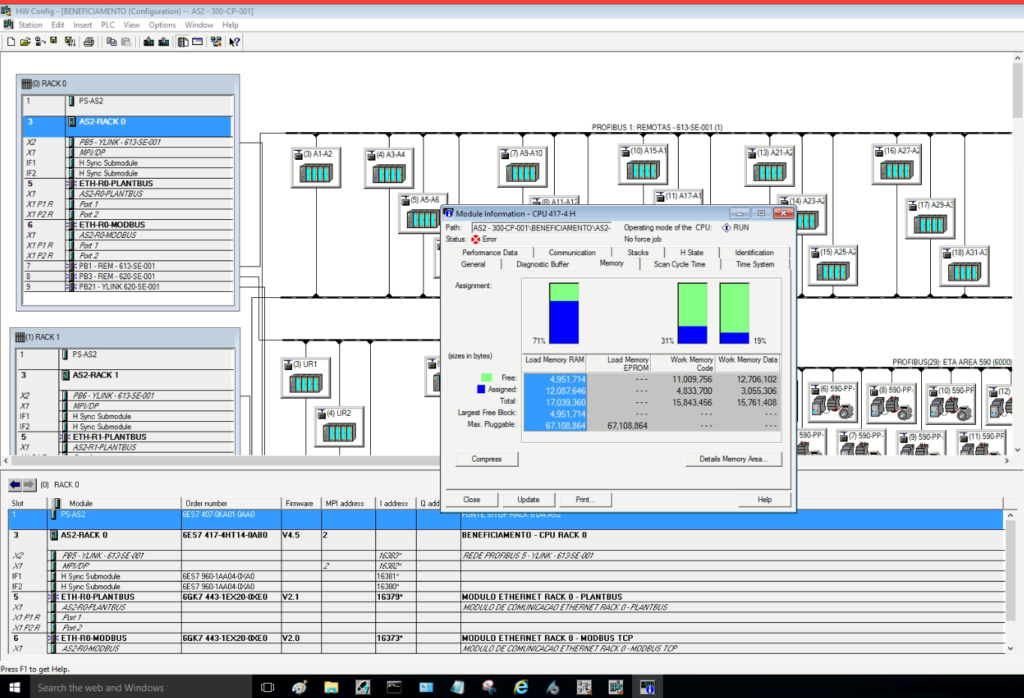Click the blue Assigned legend swatch
The image size is (1024, 698).
[481, 389]
